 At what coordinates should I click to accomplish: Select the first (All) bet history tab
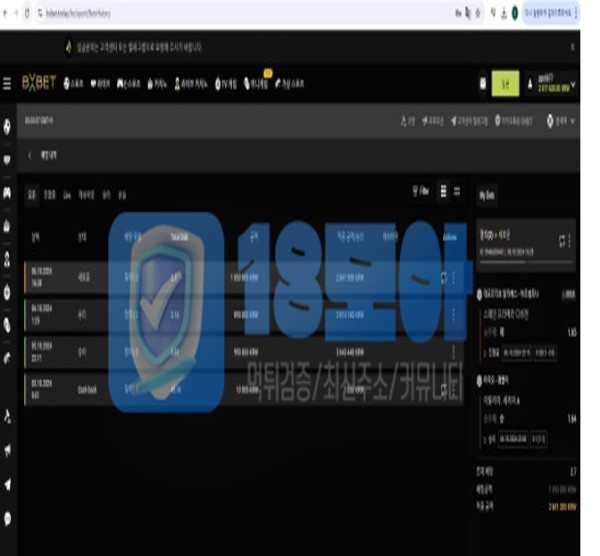pos(32,195)
